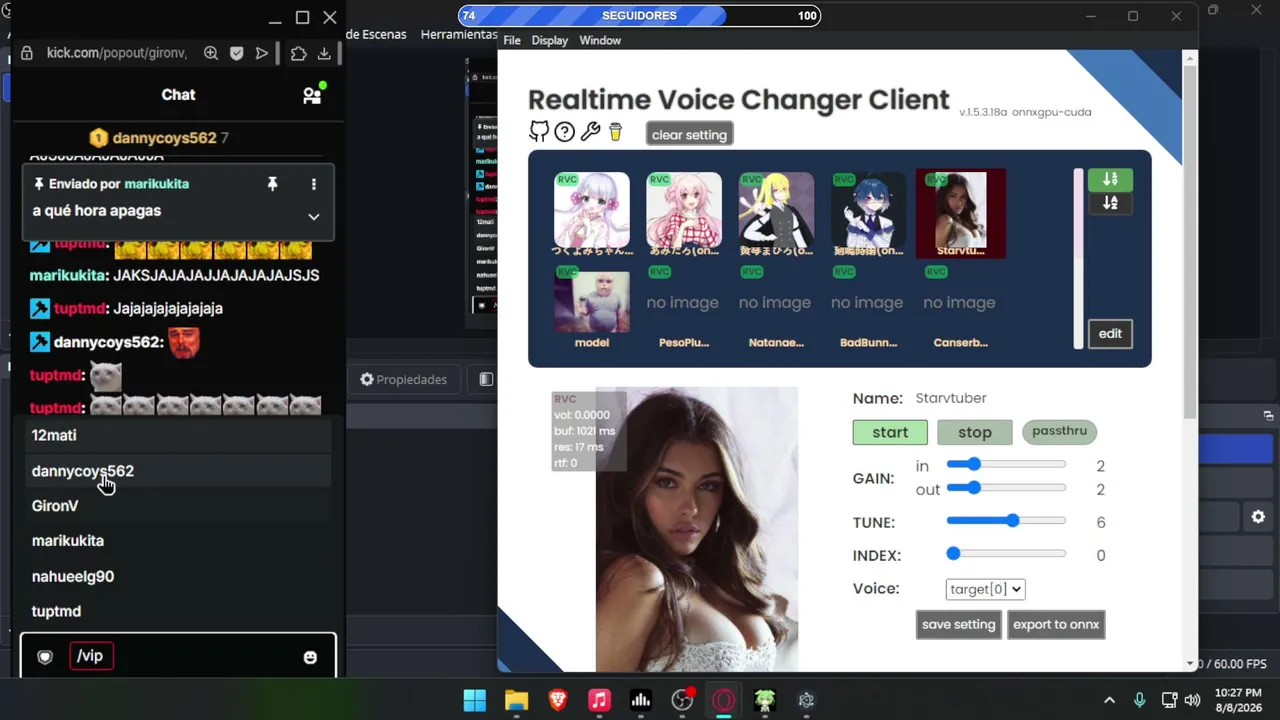Select the blonde anime voice model
The image size is (1280, 720).
coord(776,213)
